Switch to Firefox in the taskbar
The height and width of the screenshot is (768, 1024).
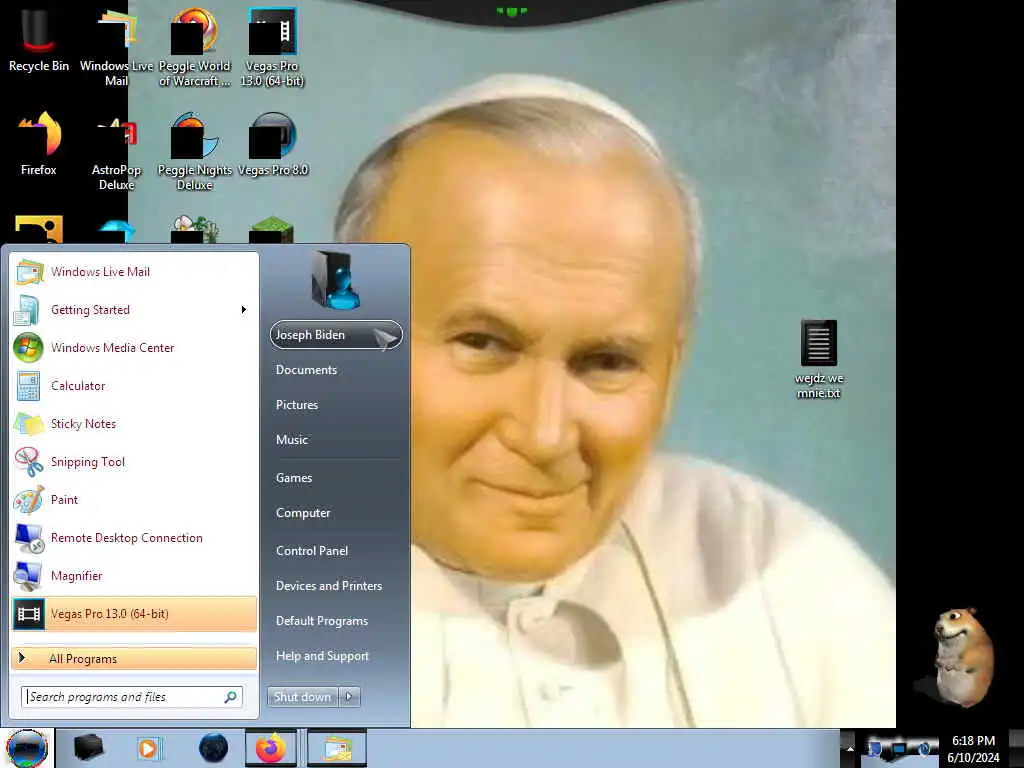[x=271, y=748]
